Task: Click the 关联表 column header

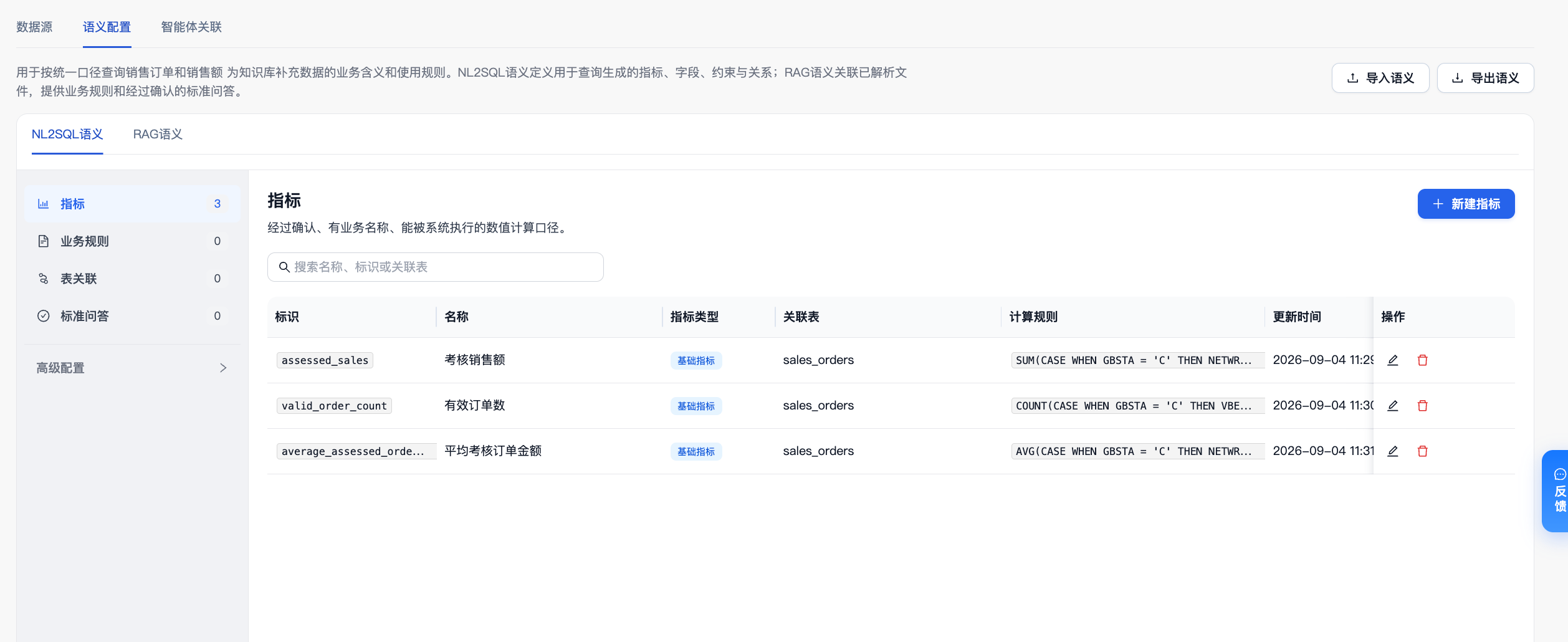Action: tap(801, 317)
